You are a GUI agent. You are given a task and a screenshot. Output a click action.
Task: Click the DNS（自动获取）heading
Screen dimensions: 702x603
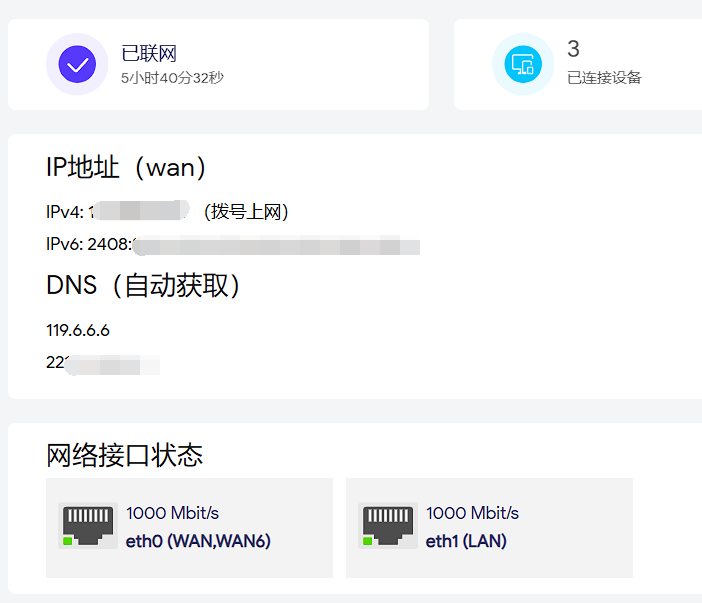click(x=144, y=286)
